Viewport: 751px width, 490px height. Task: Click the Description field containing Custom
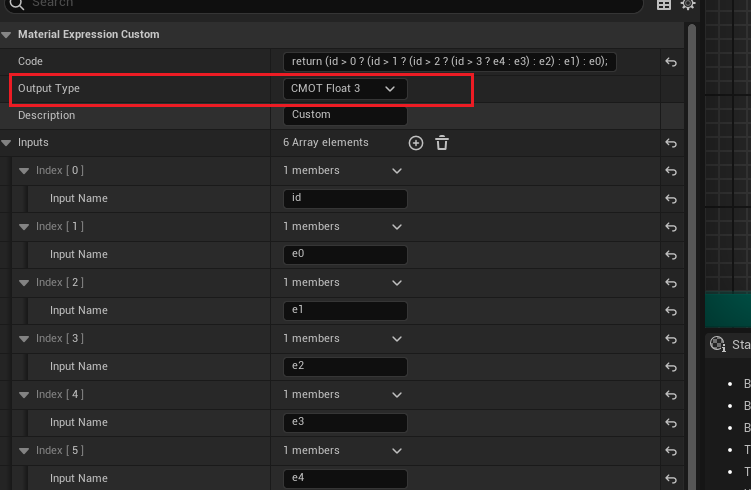[x=345, y=115]
